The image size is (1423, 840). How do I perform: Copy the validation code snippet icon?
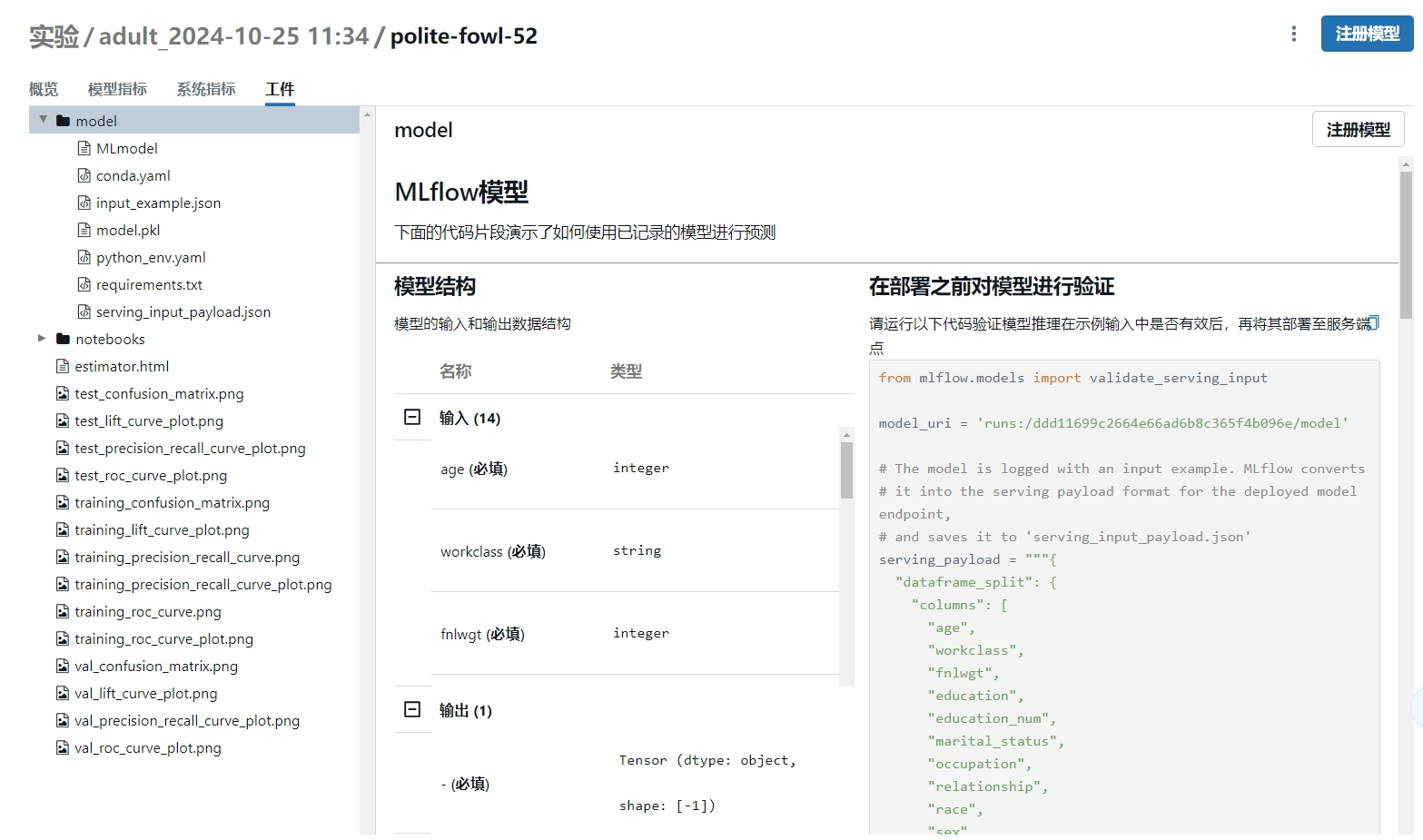point(1373,322)
